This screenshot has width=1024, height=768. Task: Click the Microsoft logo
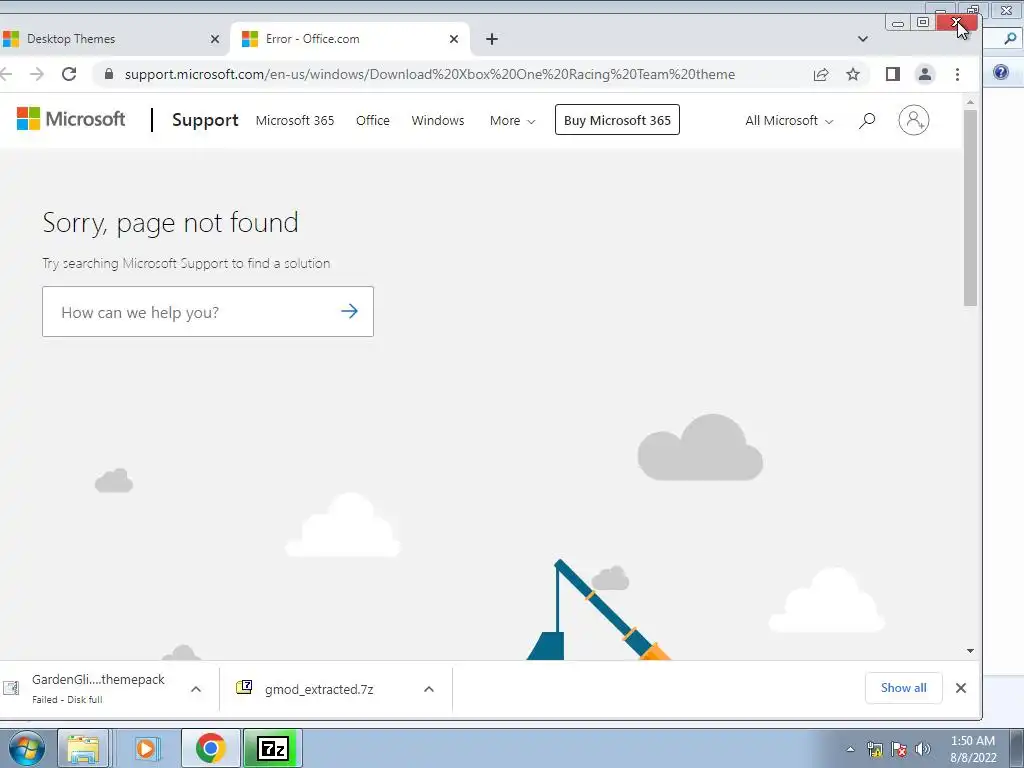pyautogui.click(x=71, y=120)
